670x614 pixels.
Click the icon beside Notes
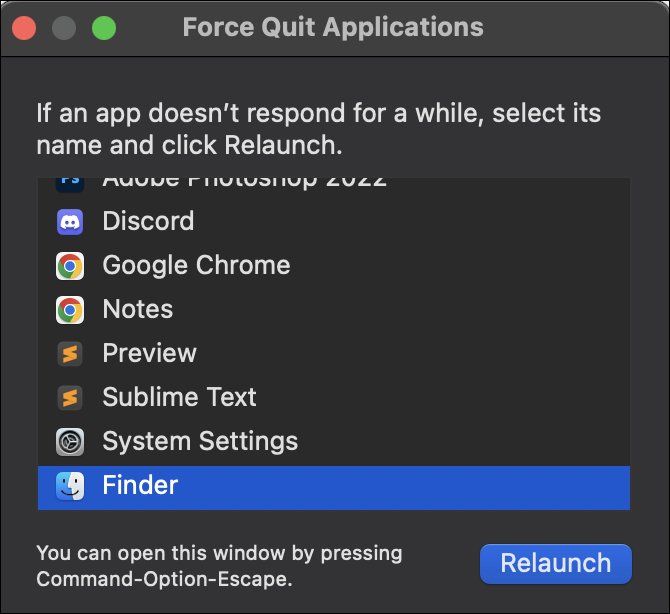[70, 310]
